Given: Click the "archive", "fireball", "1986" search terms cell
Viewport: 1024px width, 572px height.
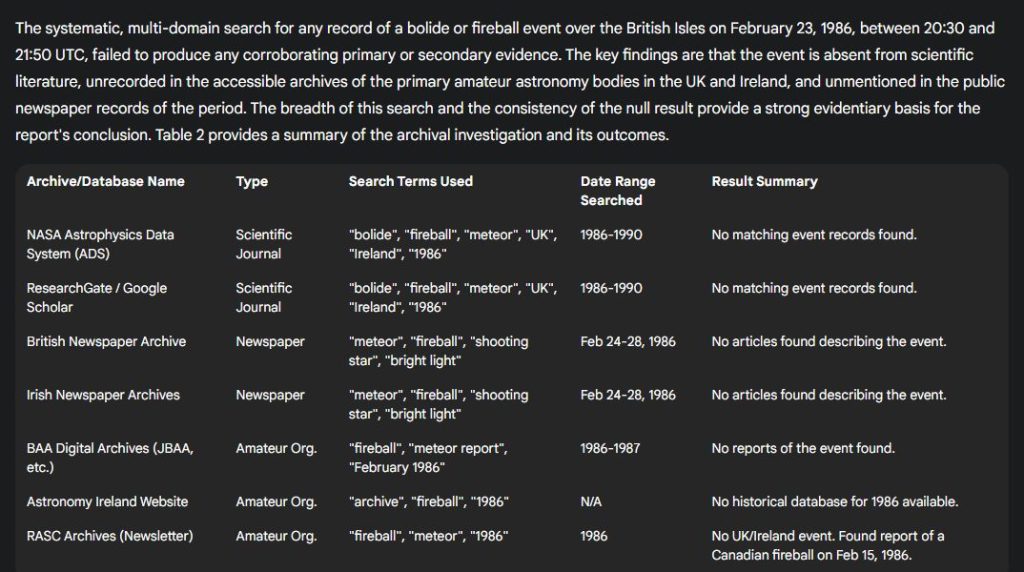Looking at the screenshot, I should point(428,501).
